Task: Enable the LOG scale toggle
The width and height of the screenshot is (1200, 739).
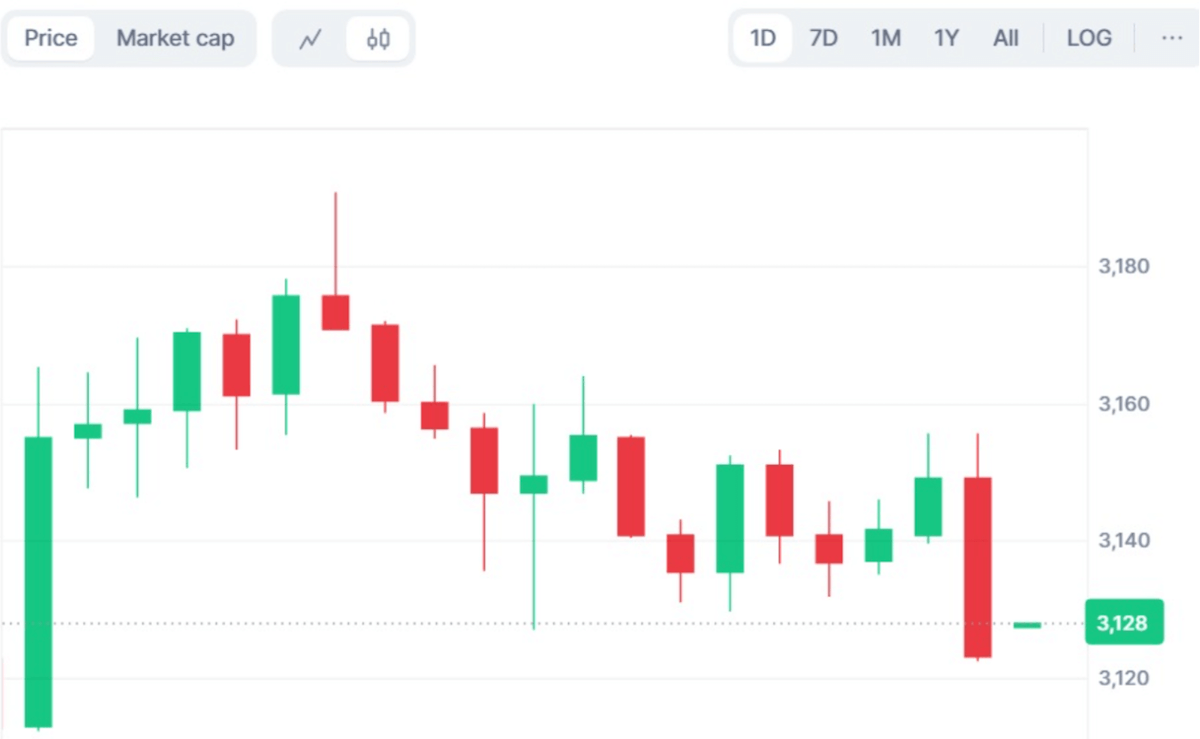Action: pos(1089,38)
